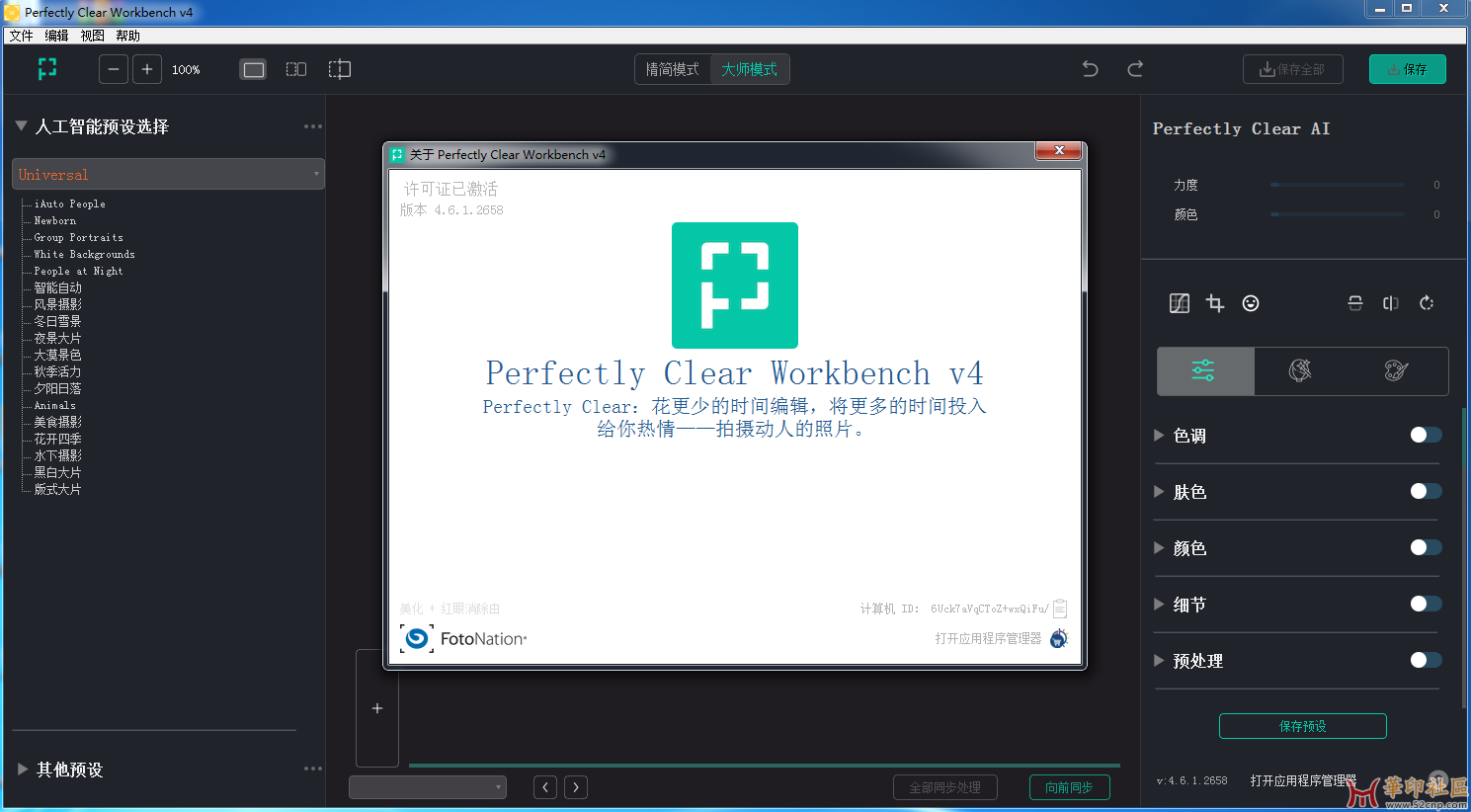Toggle the 预处理 switch
The width and height of the screenshot is (1471, 812).
coord(1426,660)
